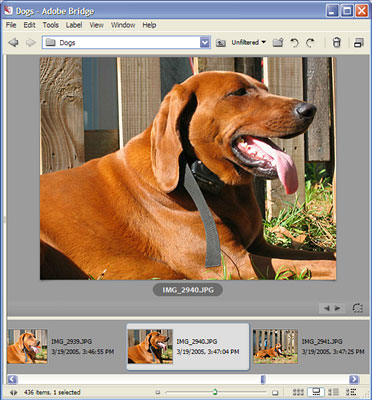Image resolution: width=372 pixels, height=400 pixels.
Task: Open the Edit menu
Action: click(x=29, y=25)
